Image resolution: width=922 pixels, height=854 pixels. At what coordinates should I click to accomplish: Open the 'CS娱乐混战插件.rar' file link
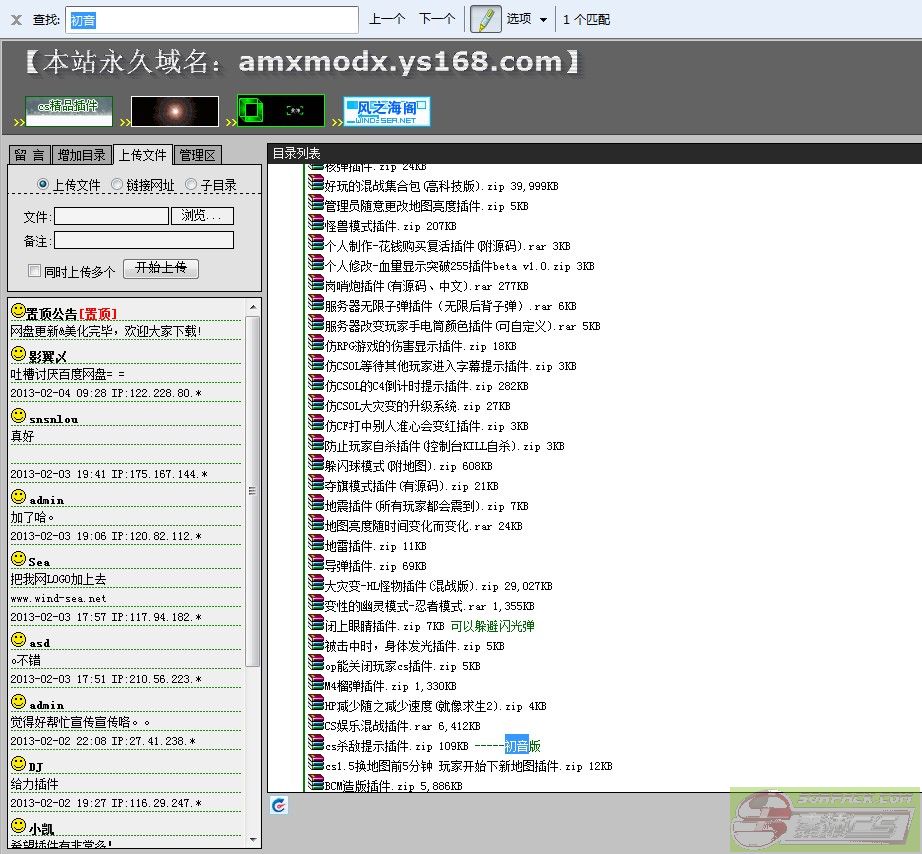378,726
